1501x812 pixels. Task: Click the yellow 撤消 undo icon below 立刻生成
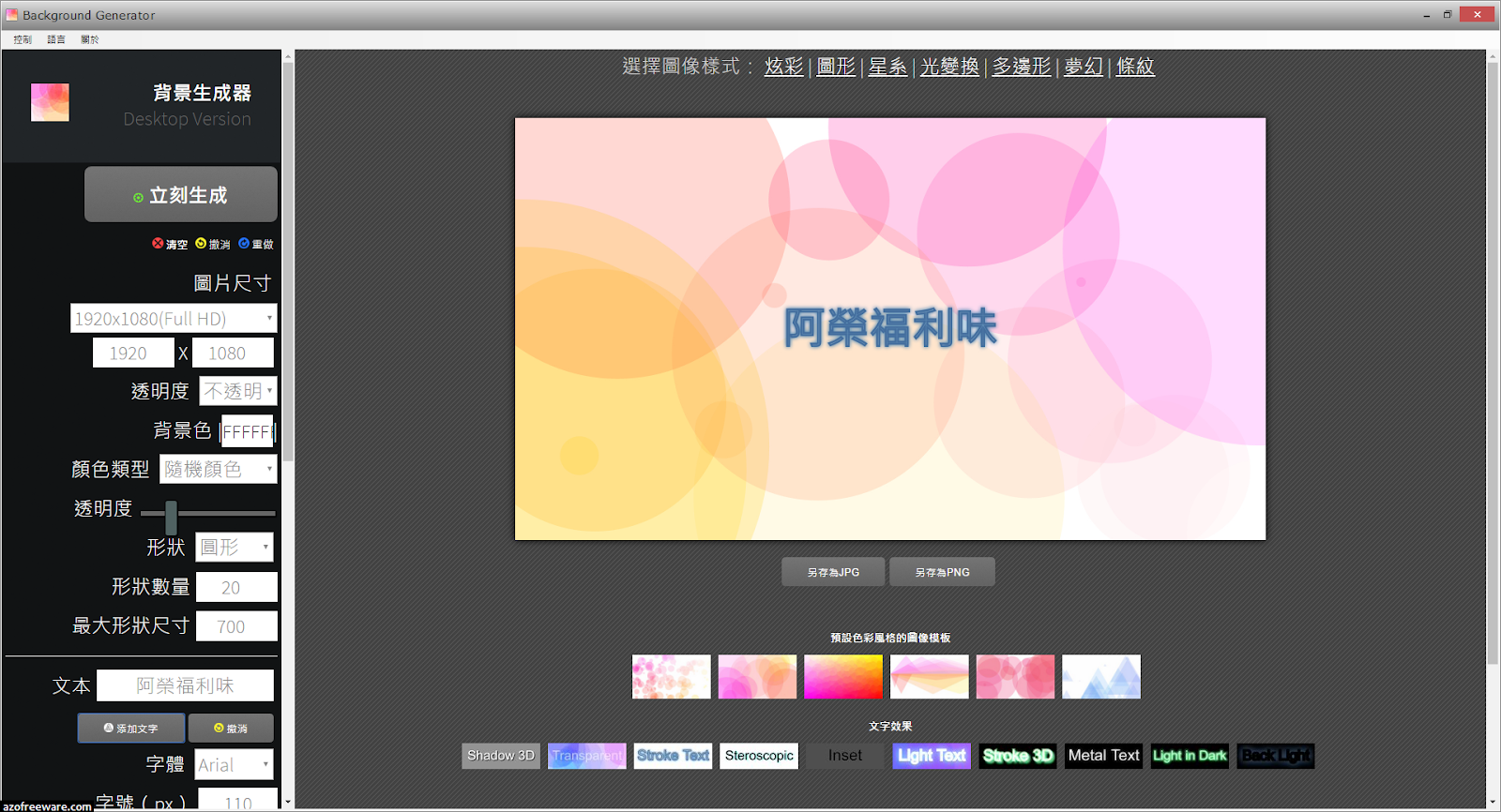click(x=201, y=243)
